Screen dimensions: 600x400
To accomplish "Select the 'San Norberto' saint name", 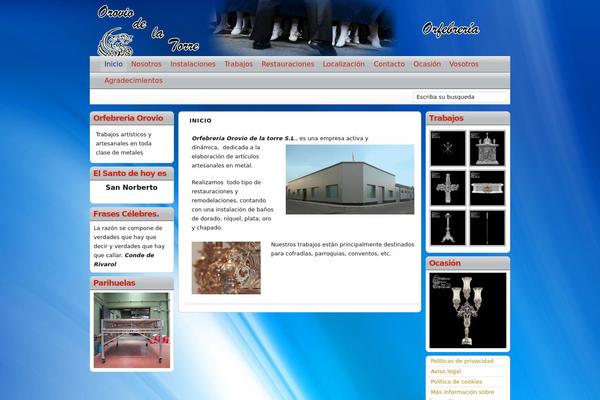I will pos(131,188).
